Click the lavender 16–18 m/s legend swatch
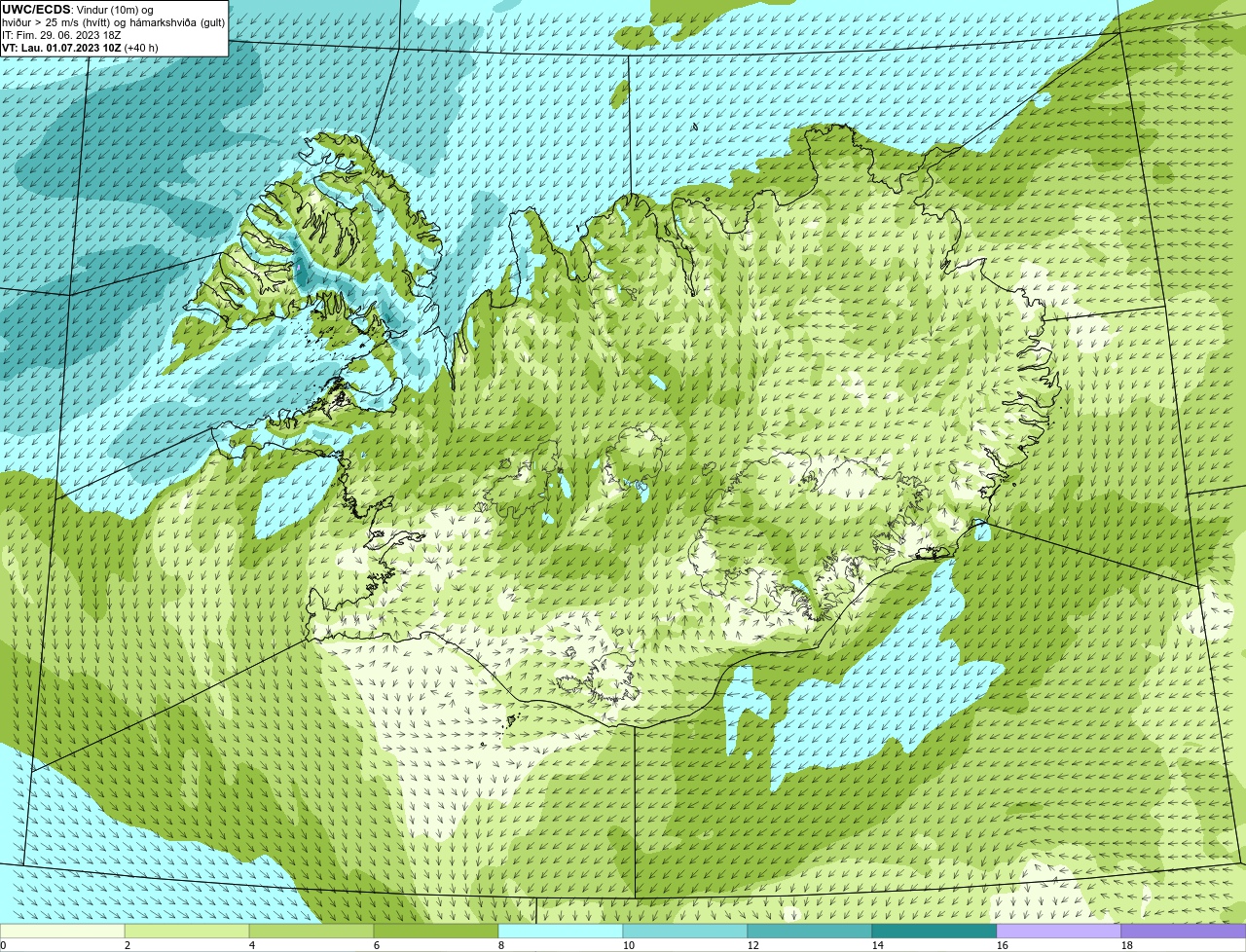The image size is (1246, 952). click(1059, 931)
